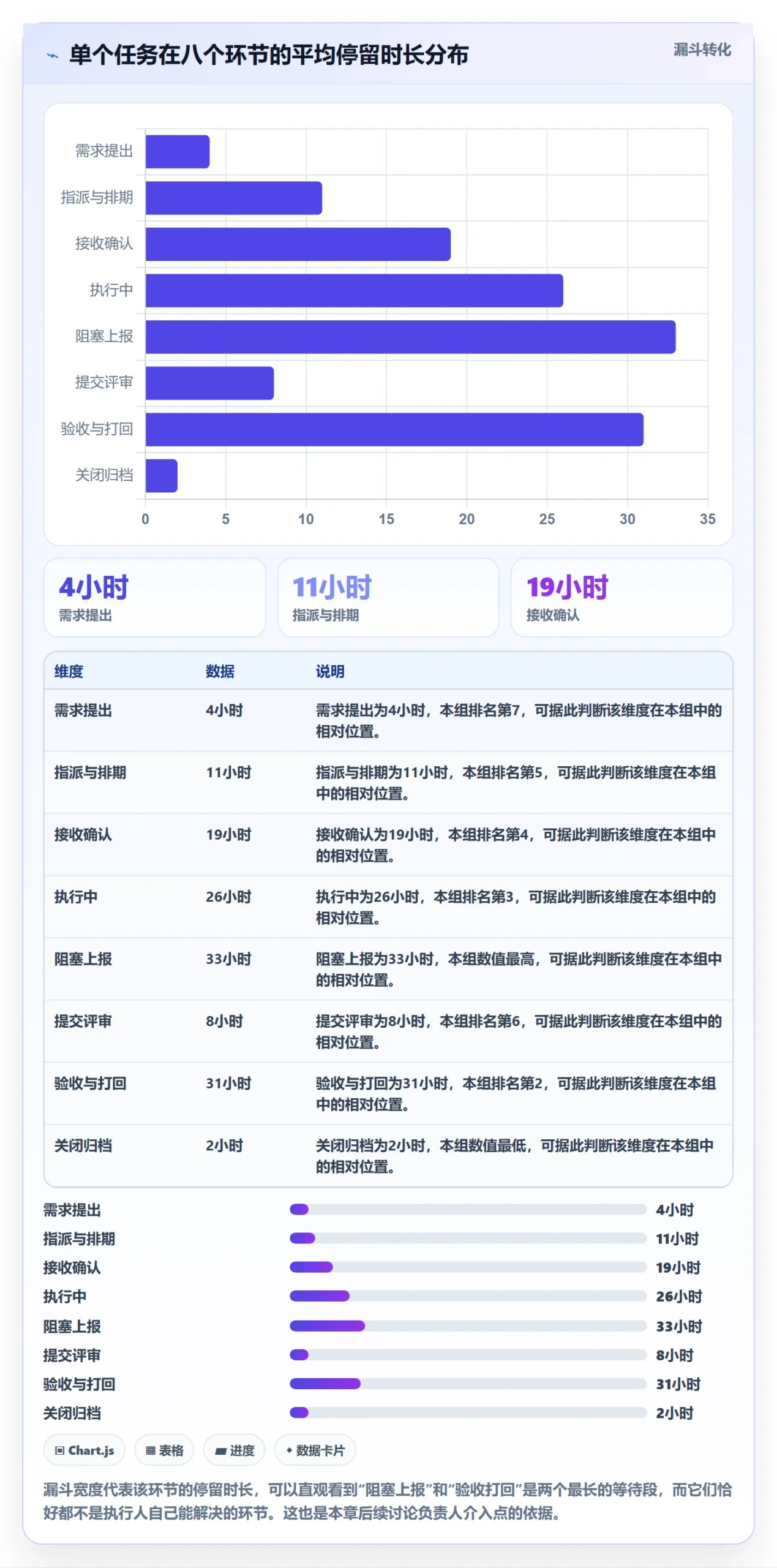This screenshot has height=1568, width=777.
Task: Click the 指派与排期 progress bar
Action: click(468, 1238)
